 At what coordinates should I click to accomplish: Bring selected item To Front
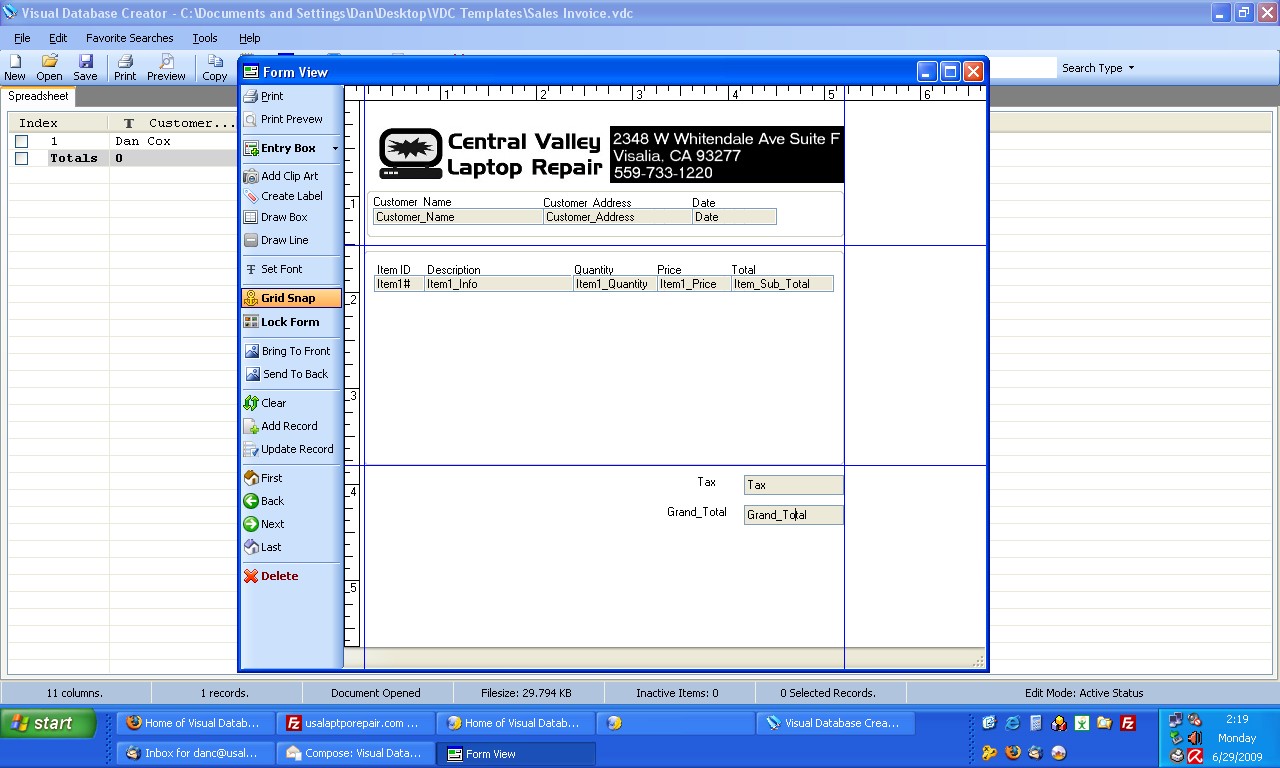288,351
